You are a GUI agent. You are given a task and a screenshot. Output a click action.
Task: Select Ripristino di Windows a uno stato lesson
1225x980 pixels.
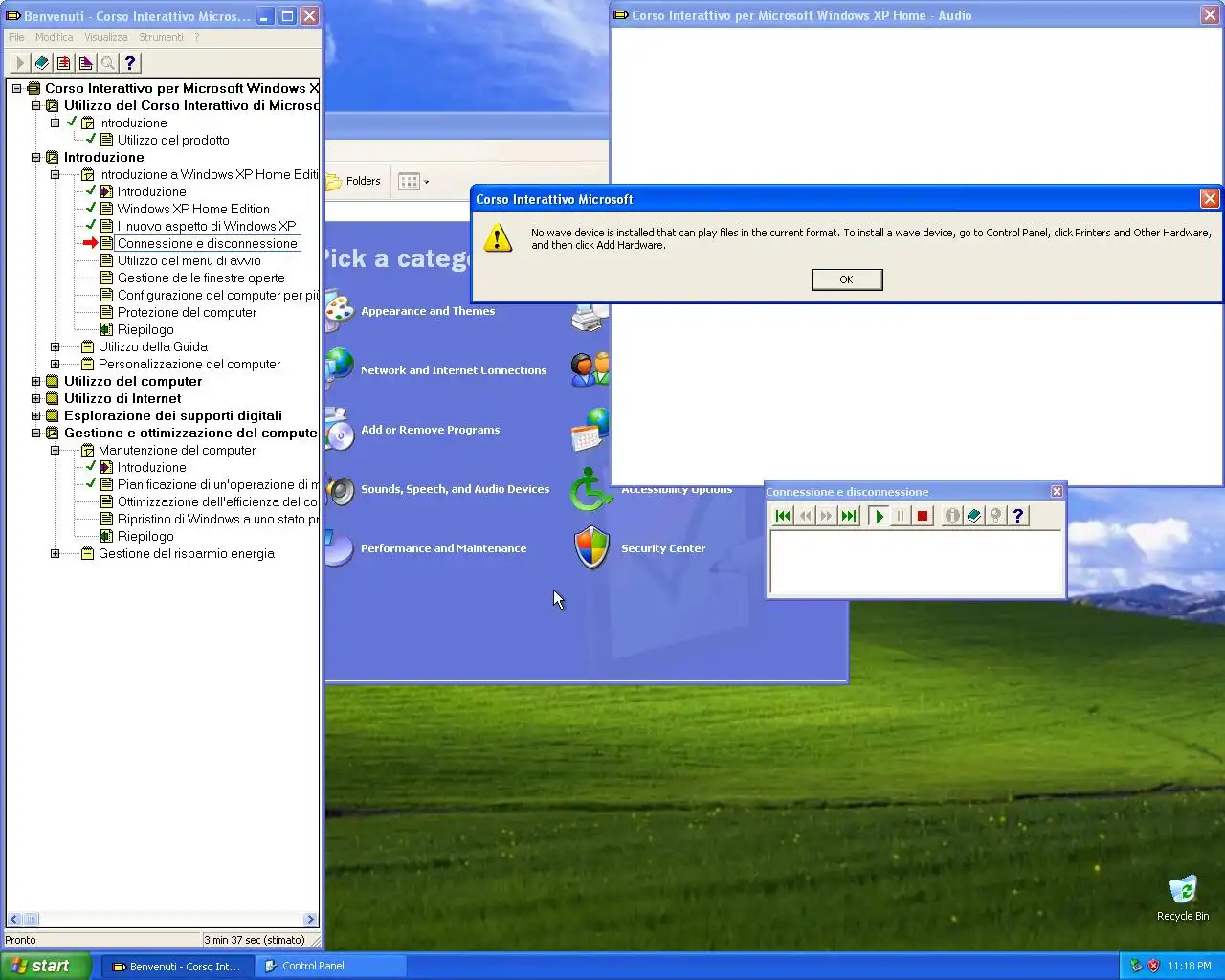point(217,519)
